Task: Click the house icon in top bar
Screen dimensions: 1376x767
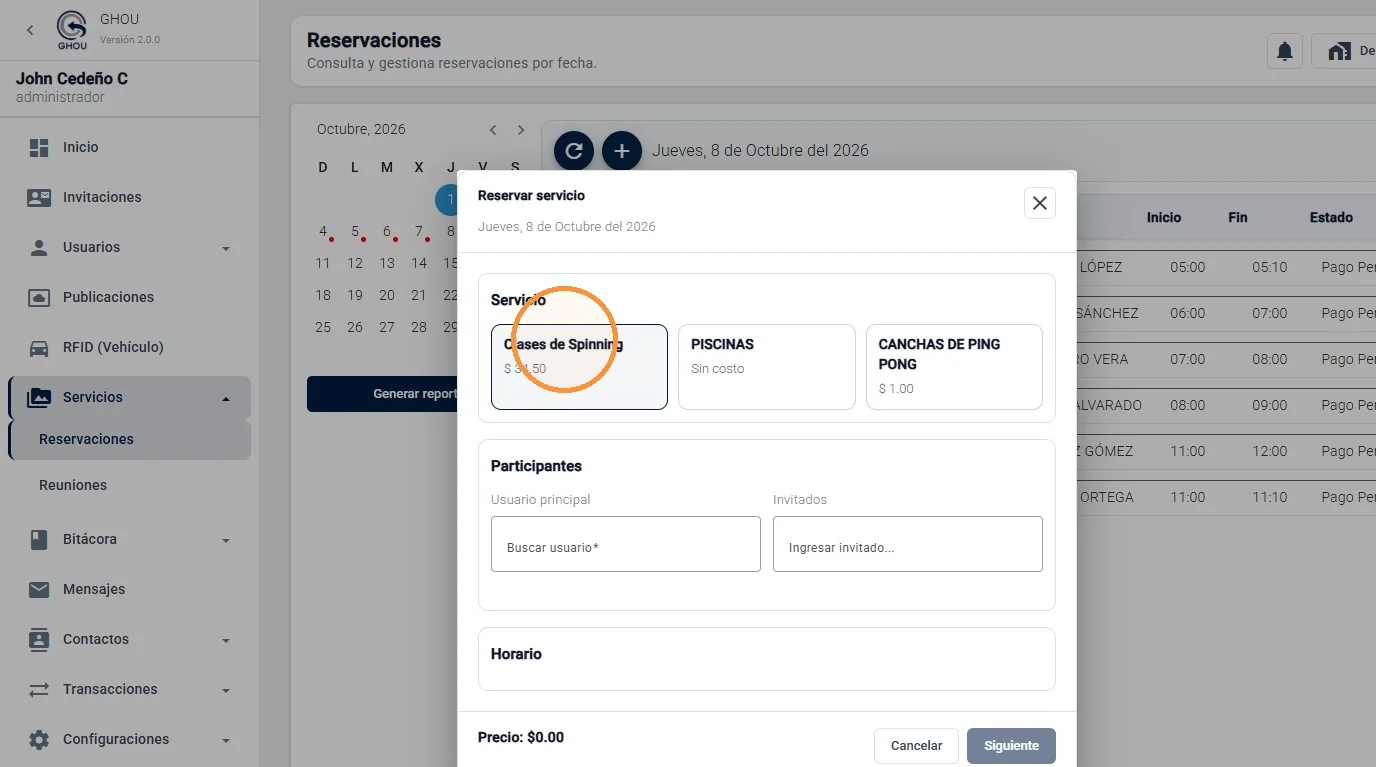Action: (1339, 51)
